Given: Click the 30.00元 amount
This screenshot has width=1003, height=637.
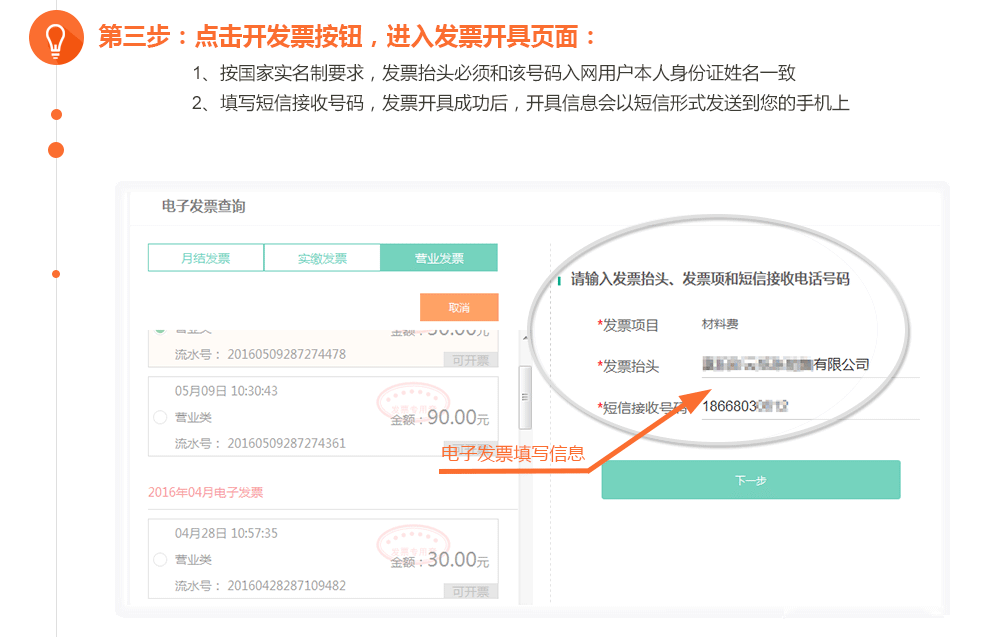Looking at the screenshot, I should pyautogui.click(x=458, y=560).
